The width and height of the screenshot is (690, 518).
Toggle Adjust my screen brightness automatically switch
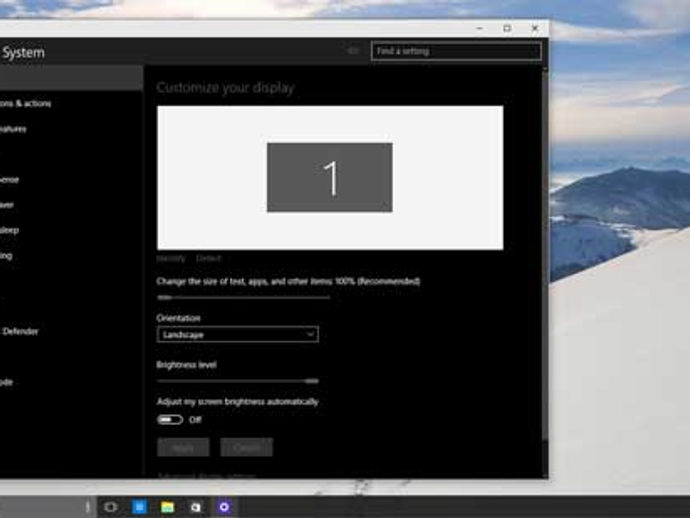coord(170,419)
